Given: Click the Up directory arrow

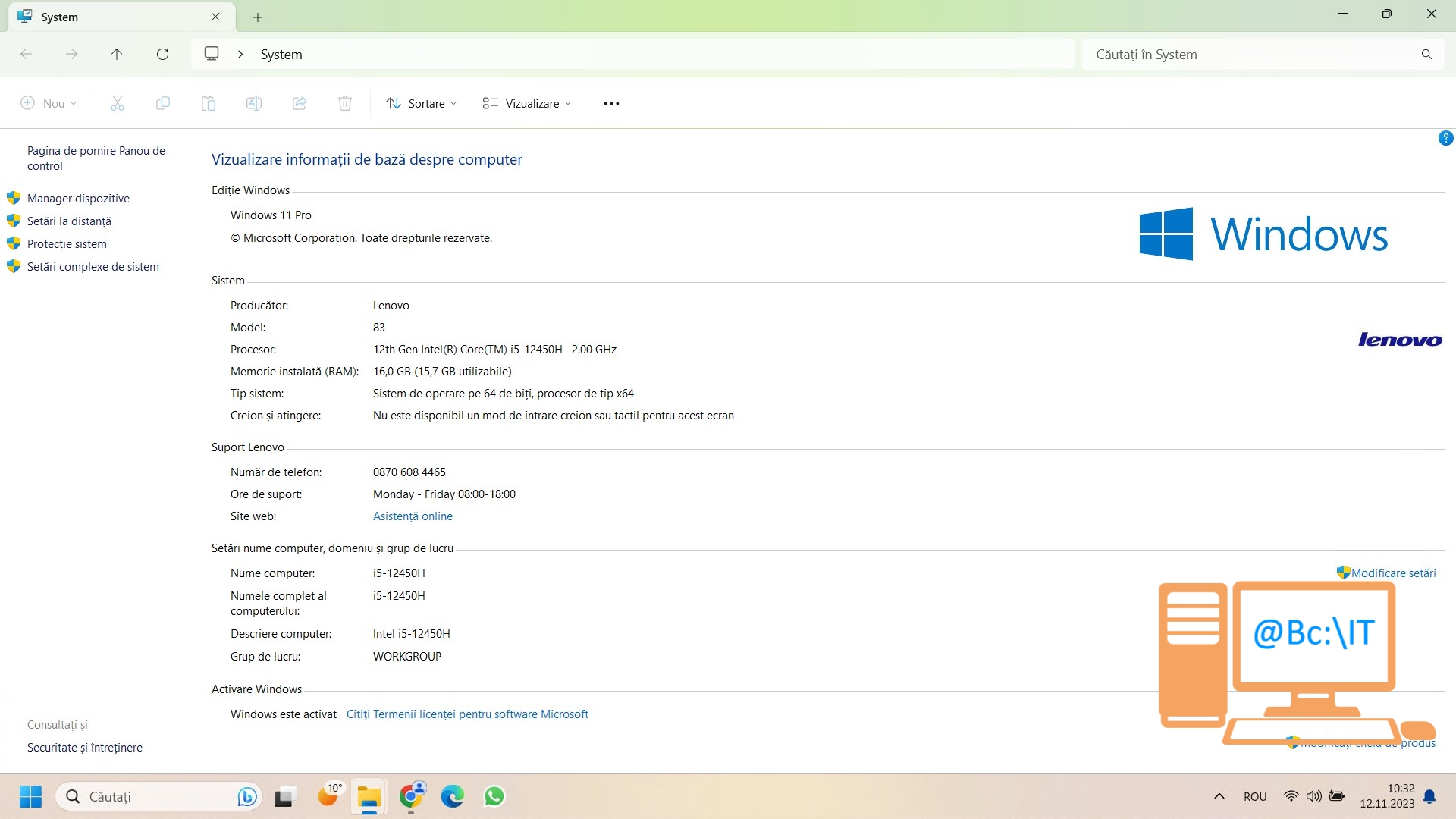Looking at the screenshot, I should pyautogui.click(x=117, y=54).
